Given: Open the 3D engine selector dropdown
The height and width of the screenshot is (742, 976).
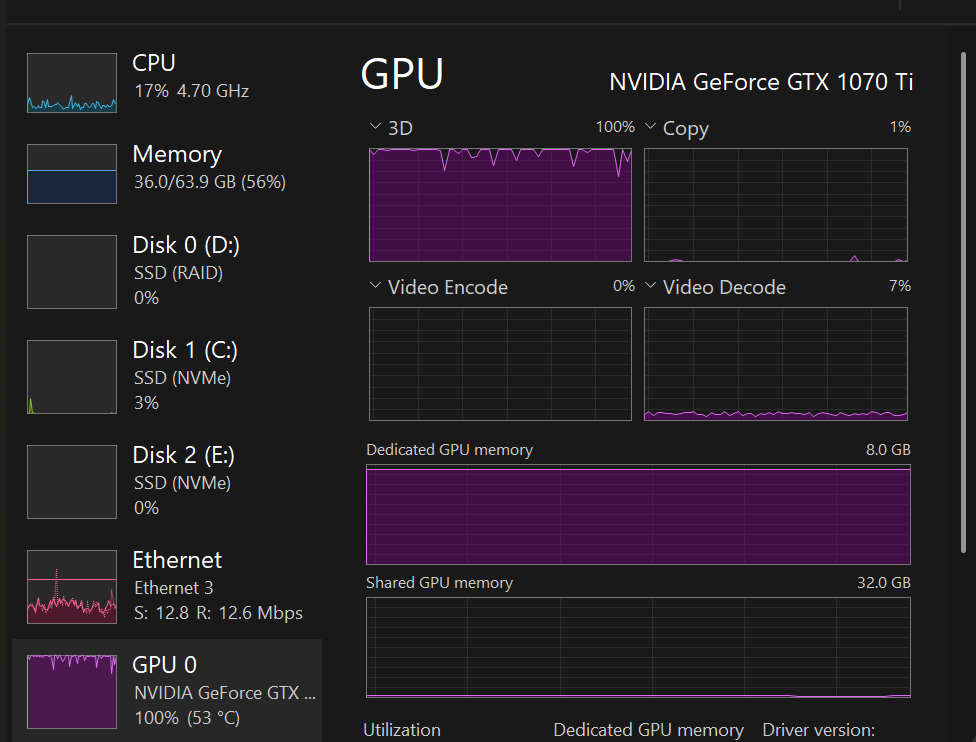Looking at the screenshot, I should pos(376,127).
